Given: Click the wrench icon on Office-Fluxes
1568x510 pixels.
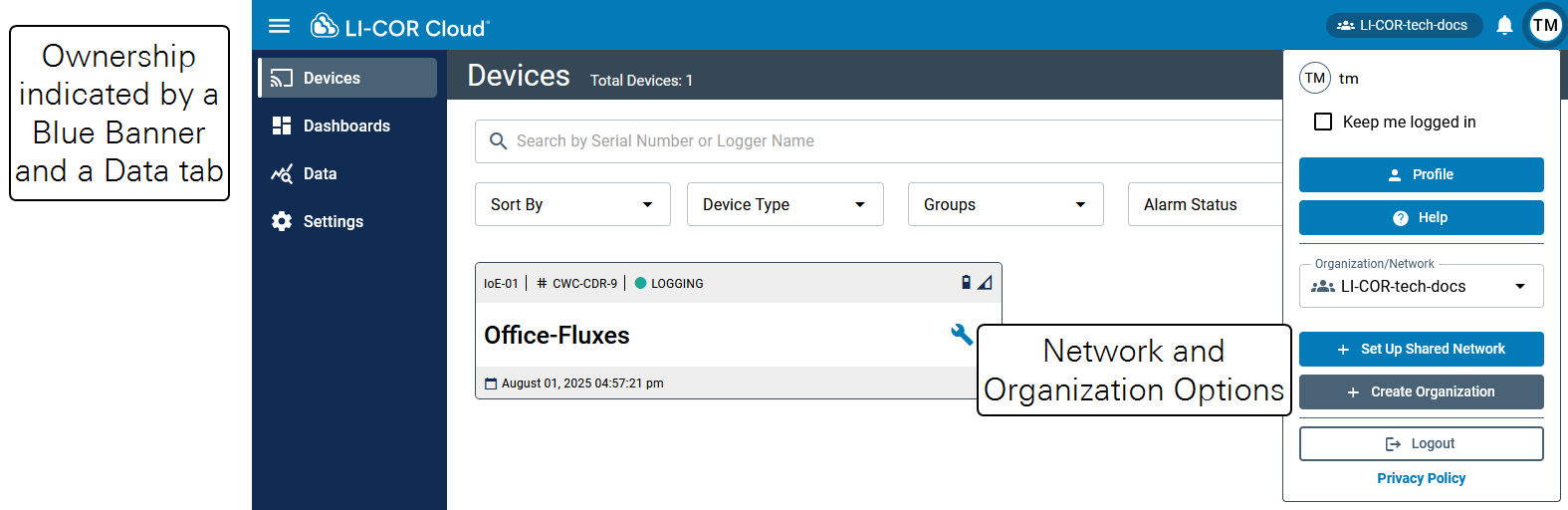Looking at the screenshot, I should pyautogui.click(x=961, y=335).
